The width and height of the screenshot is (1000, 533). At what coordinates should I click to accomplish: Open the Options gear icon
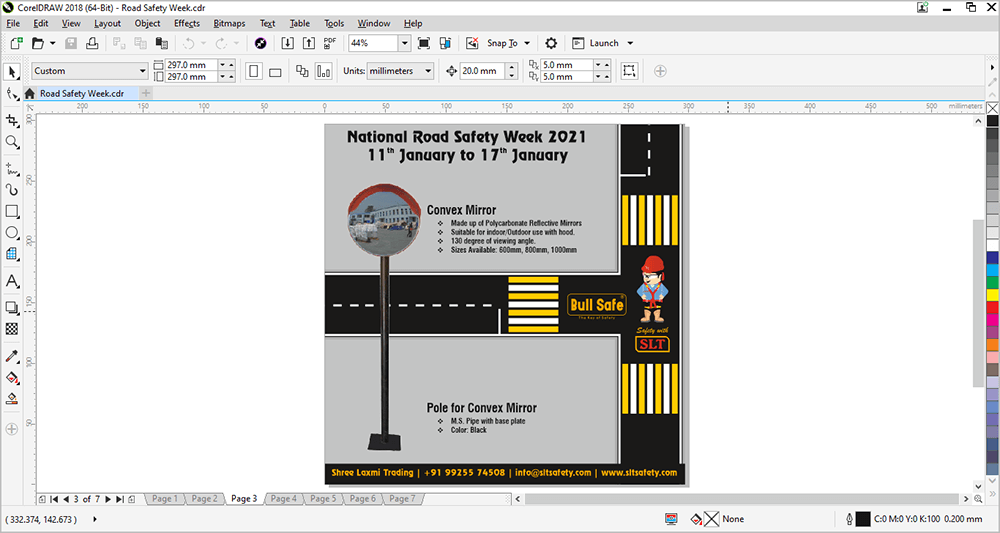coord(551,43)
